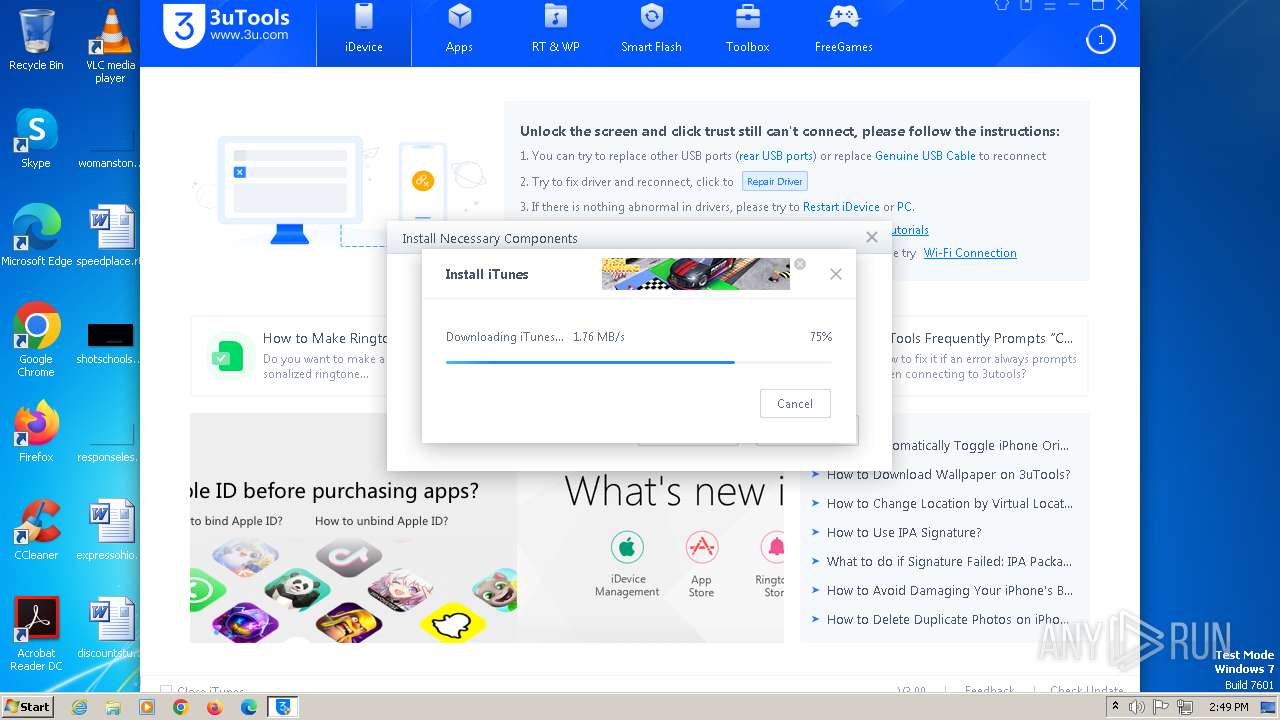Click the clock showing 2:49 PM
Viewport: 1280px width, 720px height.
click(x=1228, y=707)
